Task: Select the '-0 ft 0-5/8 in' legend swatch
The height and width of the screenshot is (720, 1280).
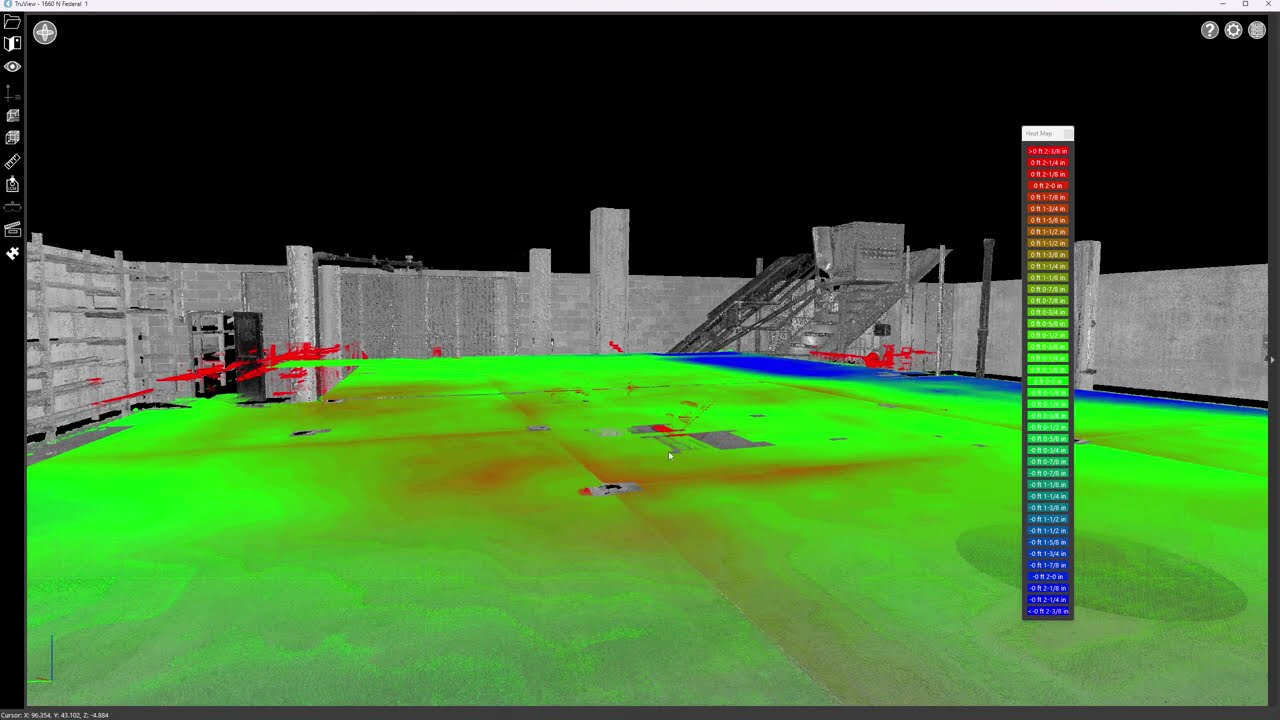Action: 1048,438
